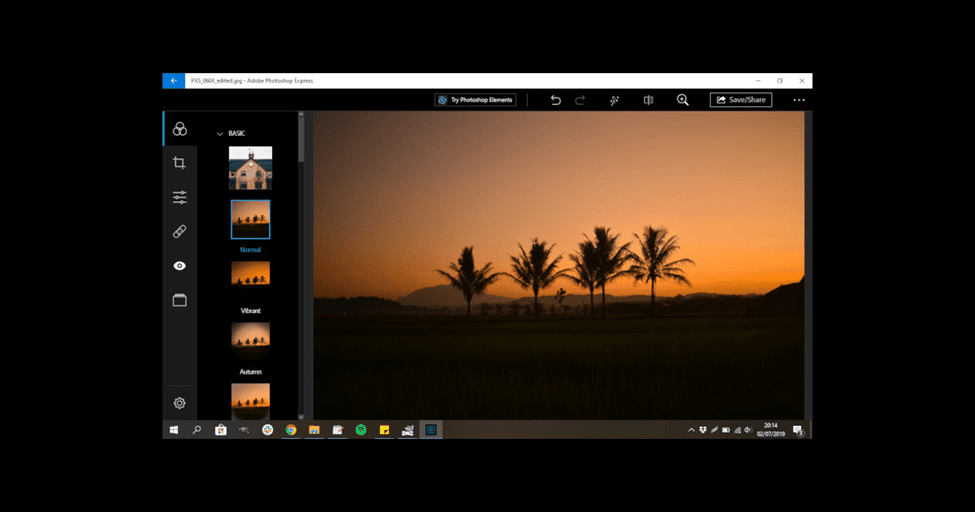Select the Spot Heal bandage tool
This screenshot has height=512, width=975.
[x=180, y=231]
